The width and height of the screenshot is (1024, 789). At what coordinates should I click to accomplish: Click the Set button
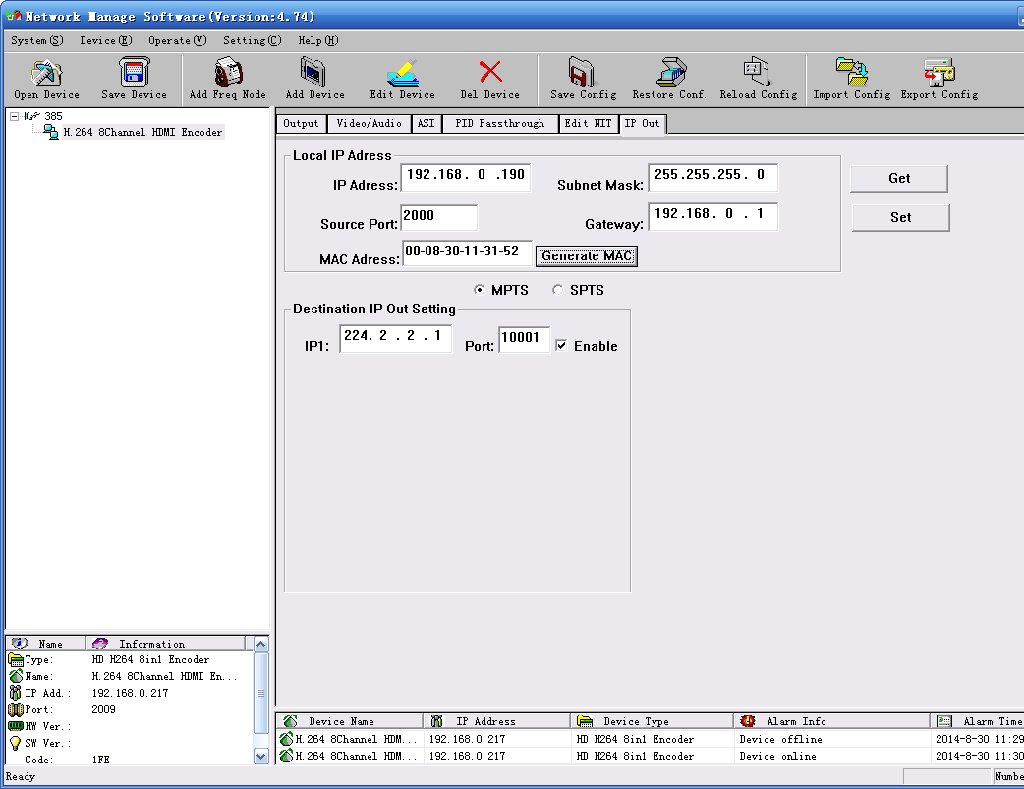tap(901, 217)
